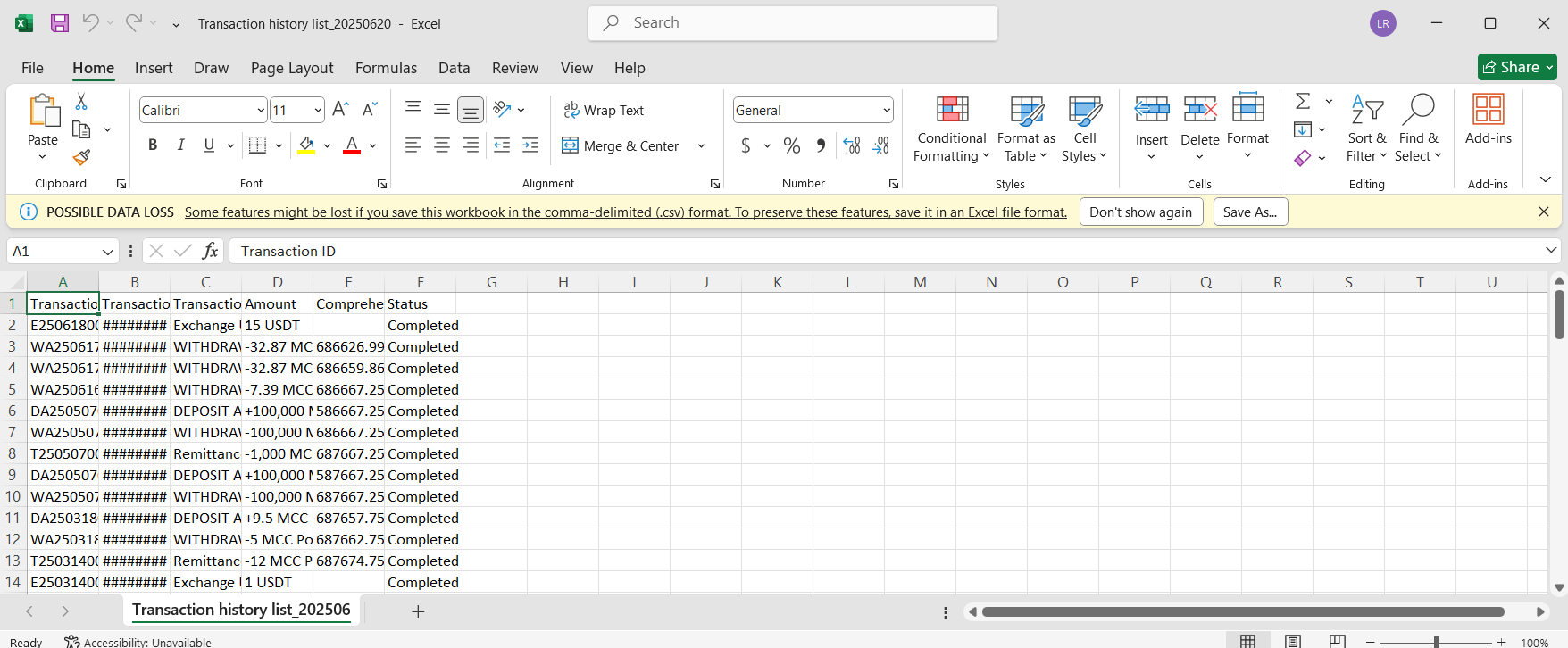This screenshot has height=648, width=1568.
Task: Click the Align Right icon
Action: click(471, 145)
